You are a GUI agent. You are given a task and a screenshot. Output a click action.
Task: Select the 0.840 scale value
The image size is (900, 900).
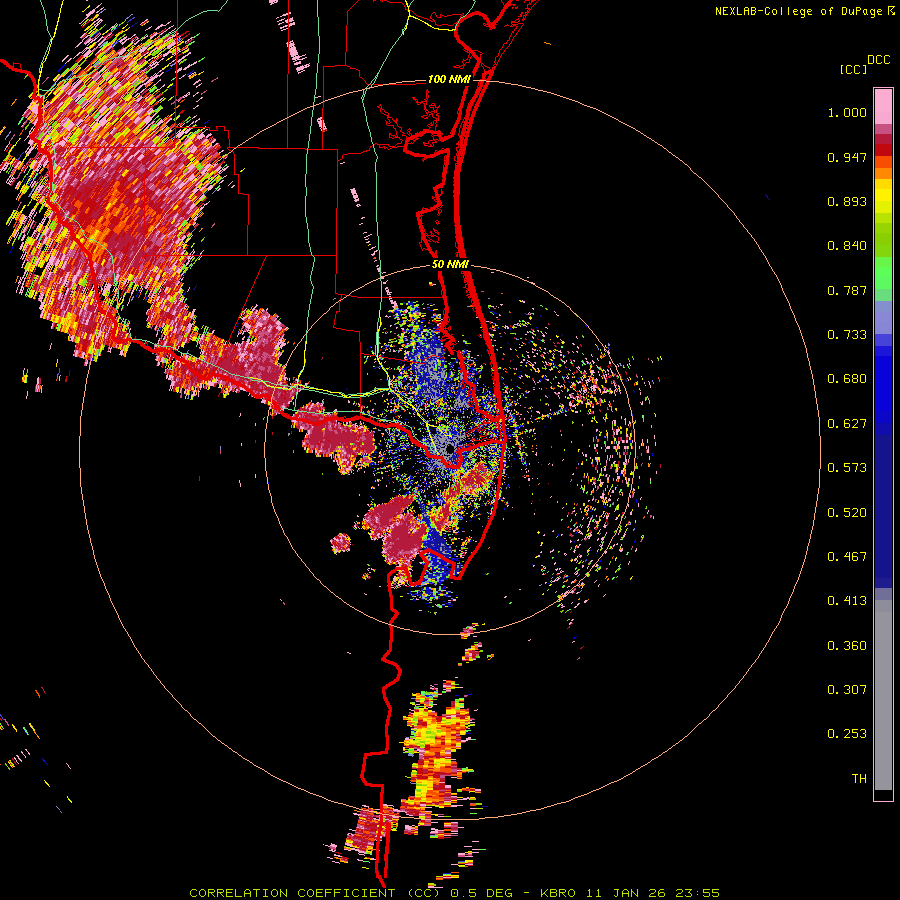pyautogui.click(x=847, y=246)
